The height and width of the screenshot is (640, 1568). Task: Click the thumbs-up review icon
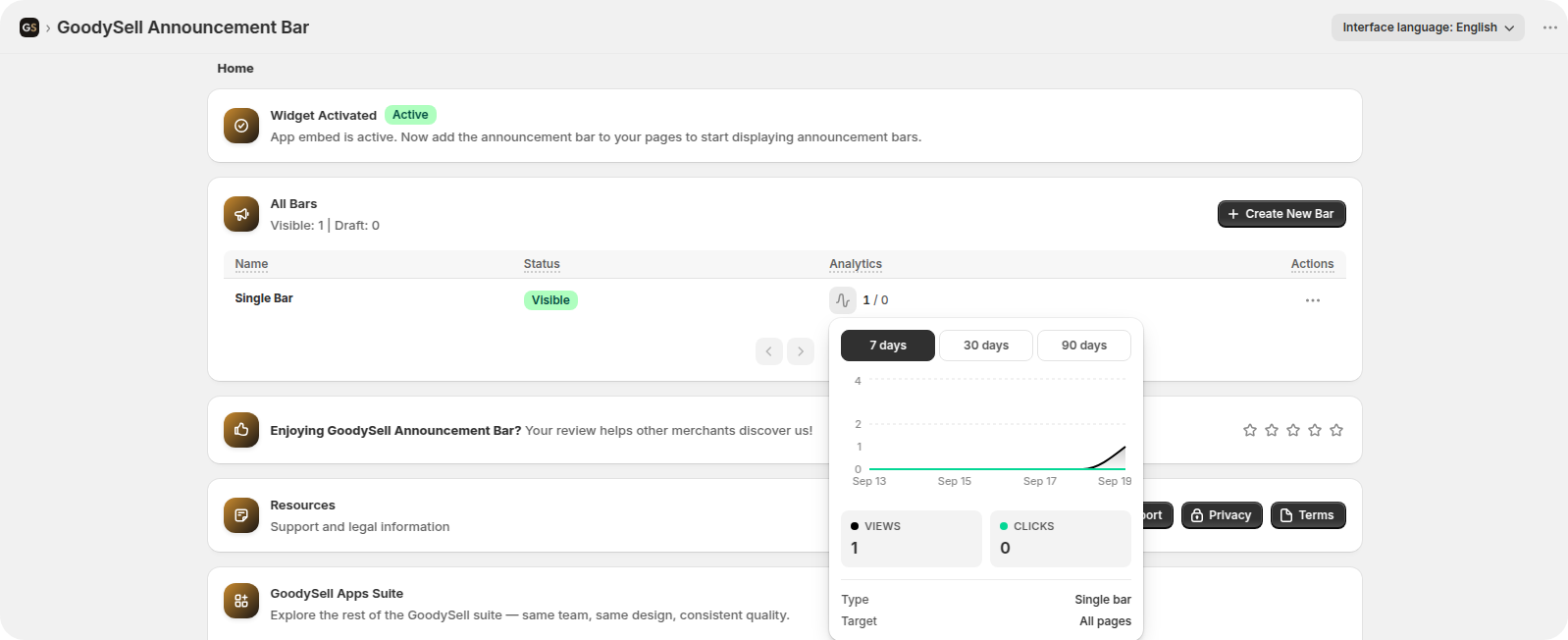[x=241, y=430]
